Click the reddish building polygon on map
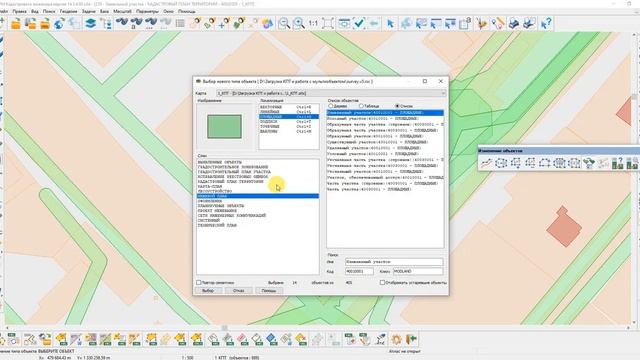This screenshot has height=360, width=640. (x=564, y=227)
